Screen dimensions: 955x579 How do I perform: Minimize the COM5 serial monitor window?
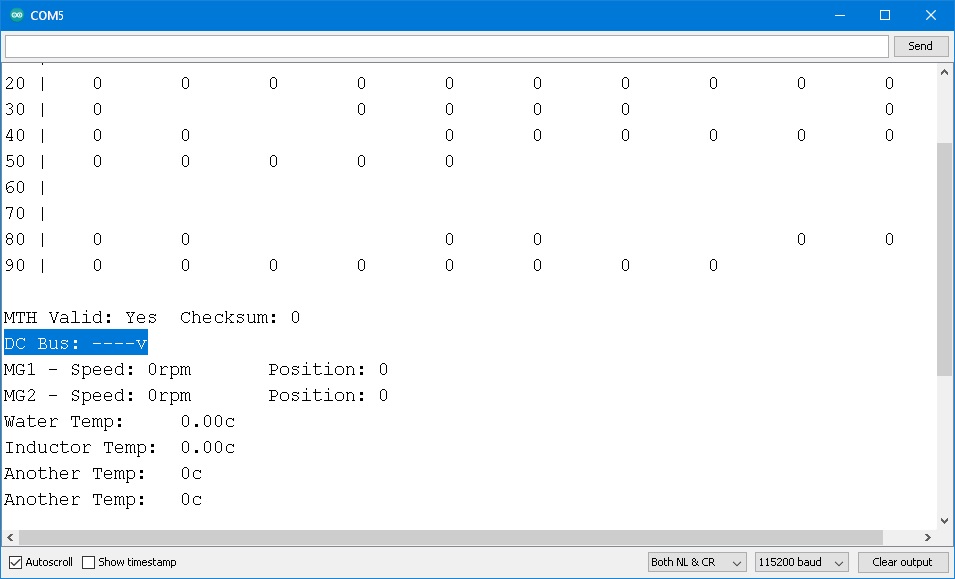click(x=839, y=15)
